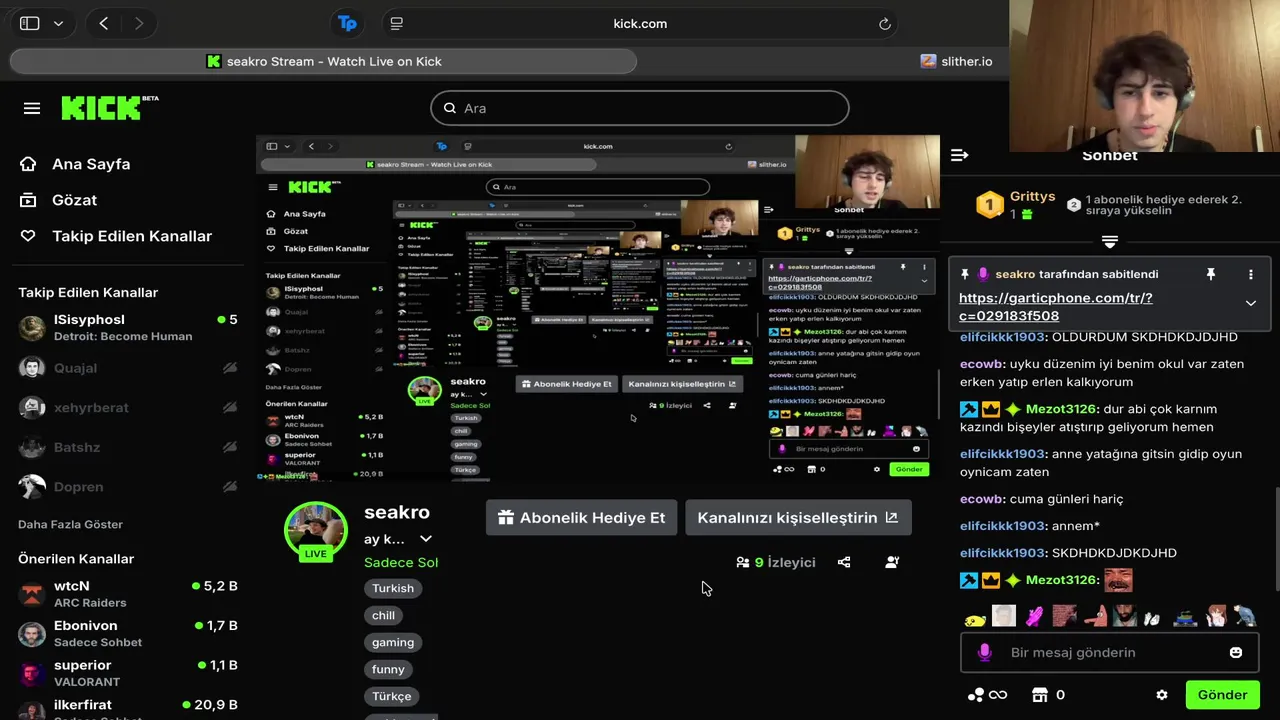Click Abonelik Hediye Et button
This screenshot has height=720, width=1280.
581,518
